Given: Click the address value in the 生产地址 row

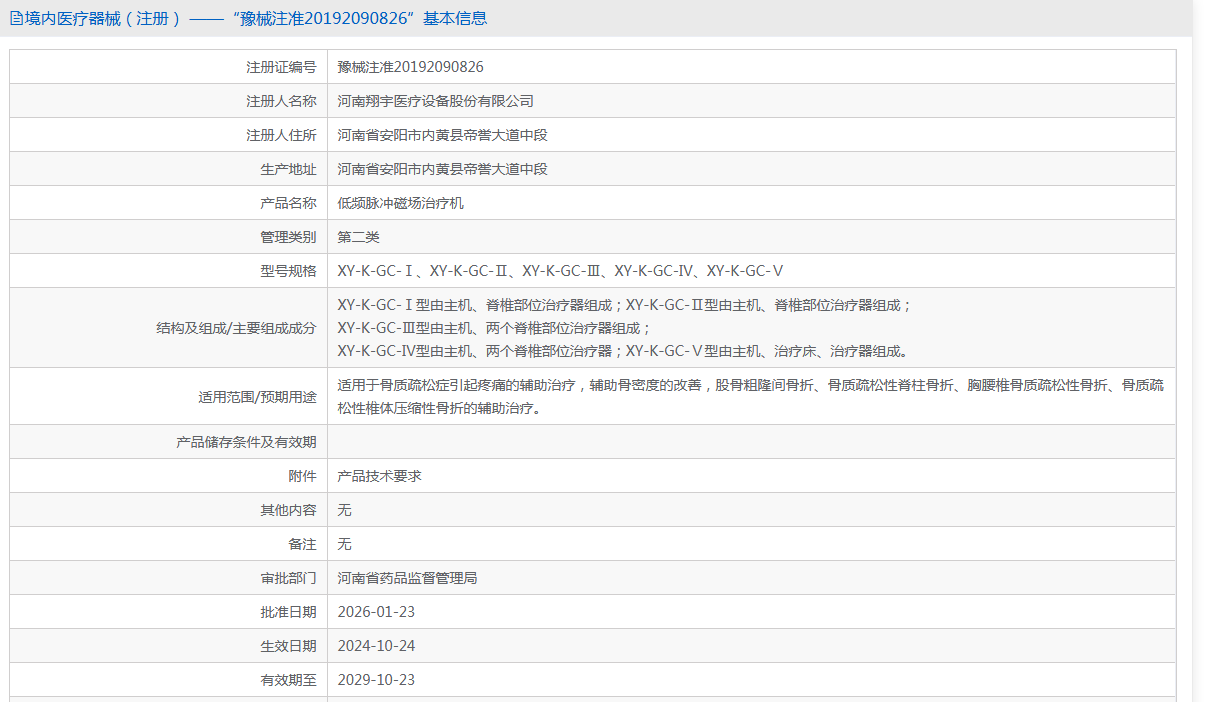Looking at the screenshot, I should click(x=442, y=169).
